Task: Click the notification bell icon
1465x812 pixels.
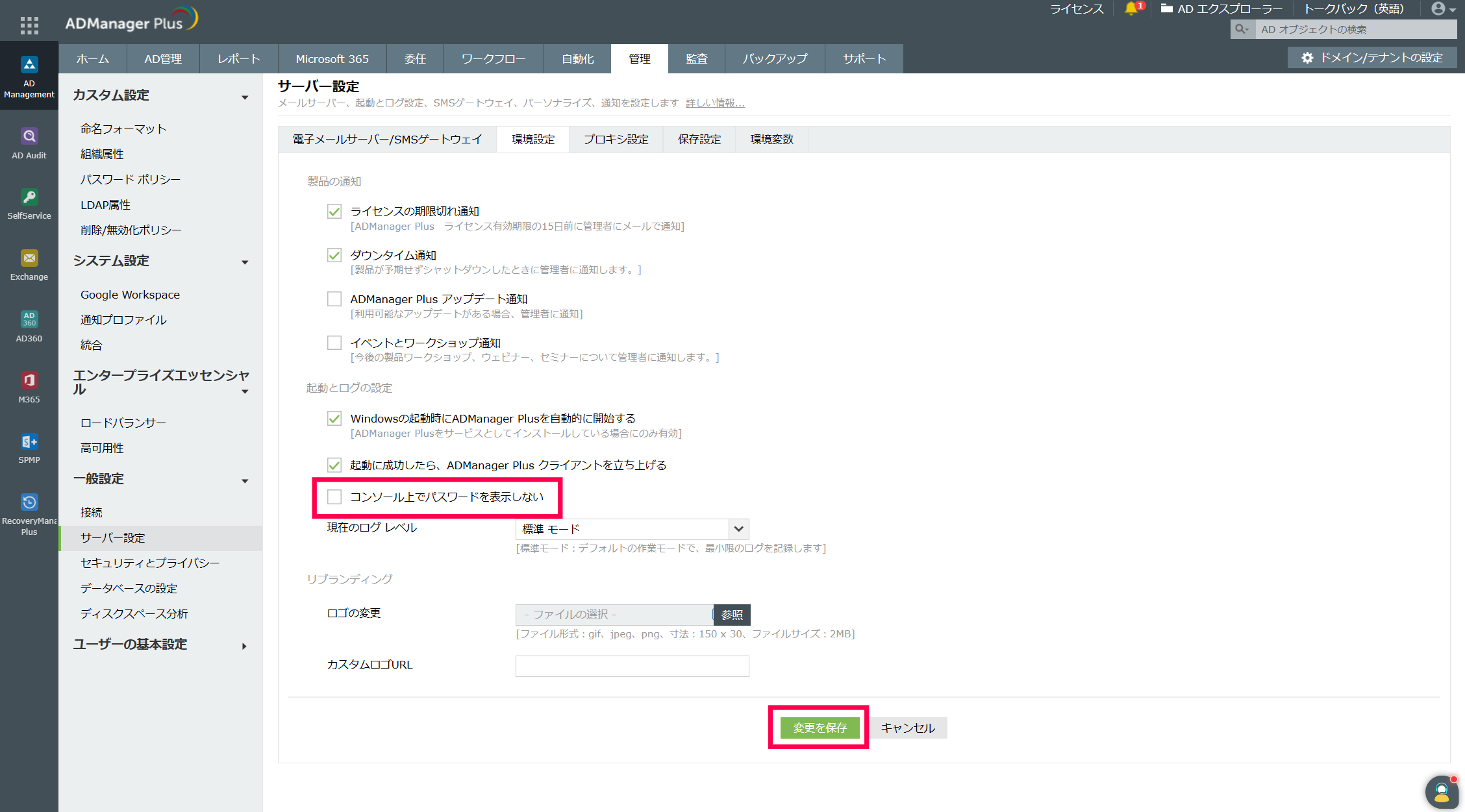Action: (1131, 9)
